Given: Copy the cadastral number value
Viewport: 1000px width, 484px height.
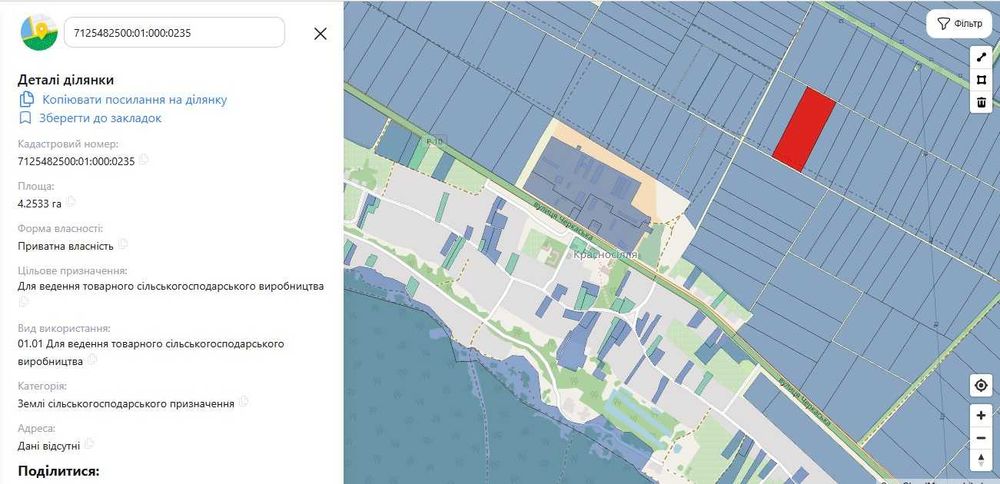Looking at the screenshot, I should [144, 160].
